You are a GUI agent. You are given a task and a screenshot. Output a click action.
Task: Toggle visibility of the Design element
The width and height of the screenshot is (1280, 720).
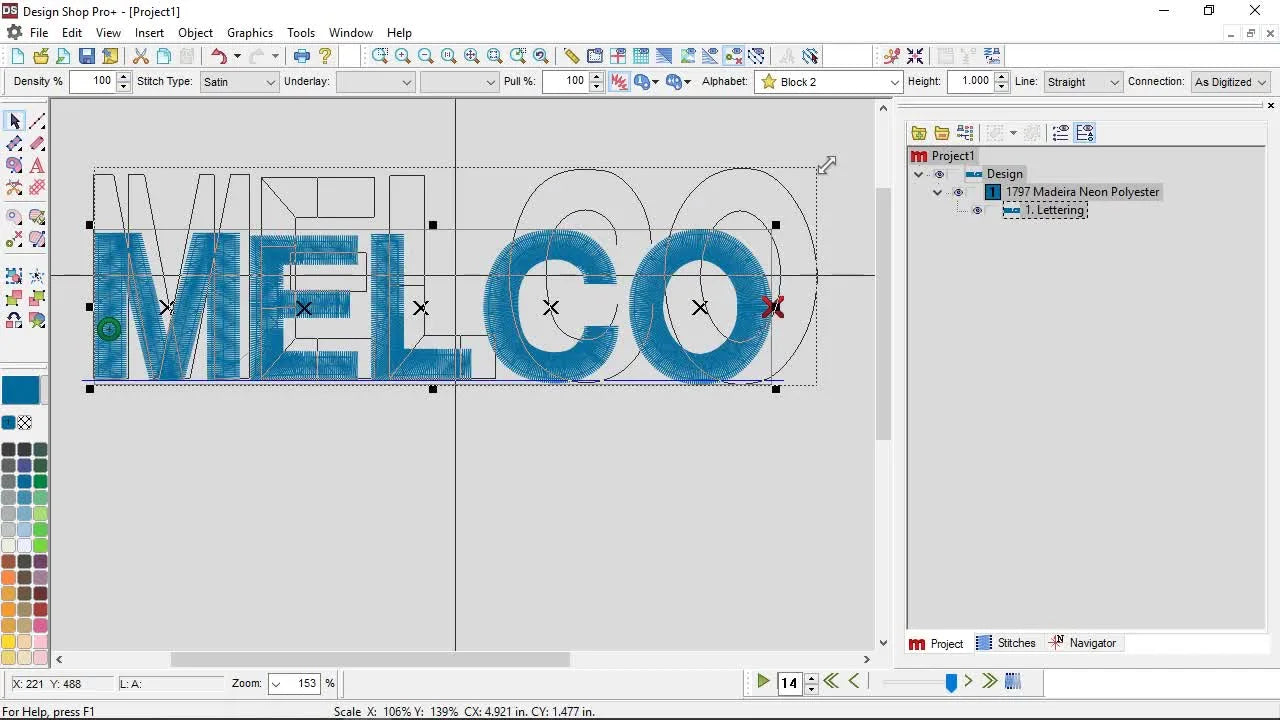938,173
